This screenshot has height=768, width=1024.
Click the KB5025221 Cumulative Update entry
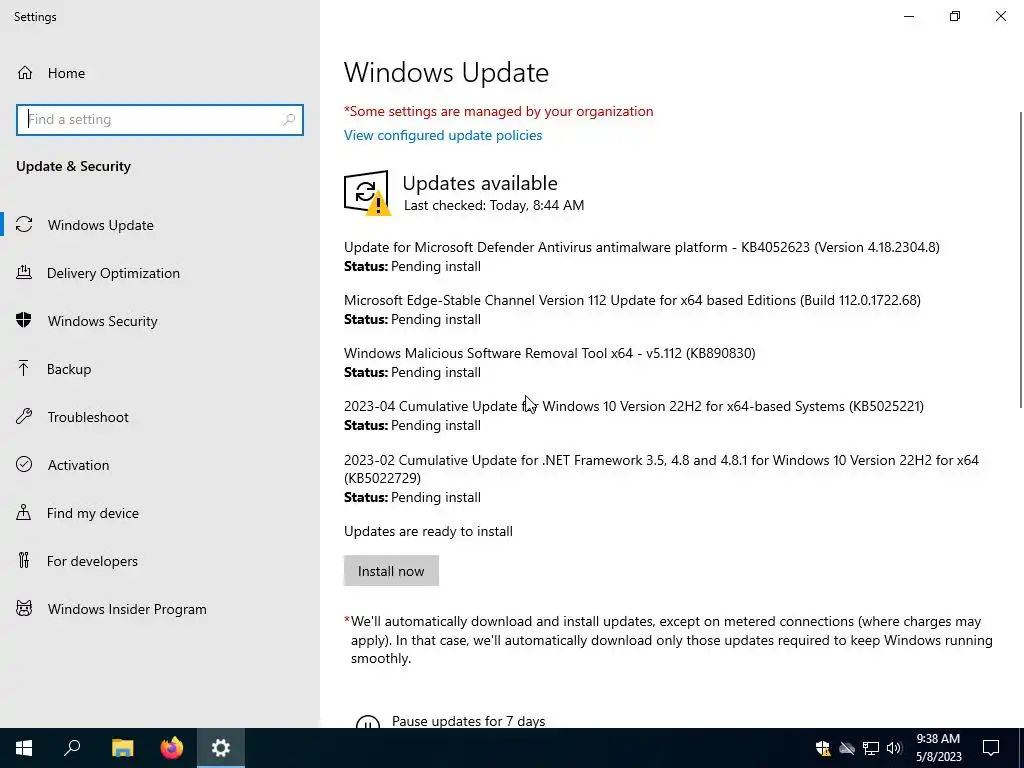[634, 406]
